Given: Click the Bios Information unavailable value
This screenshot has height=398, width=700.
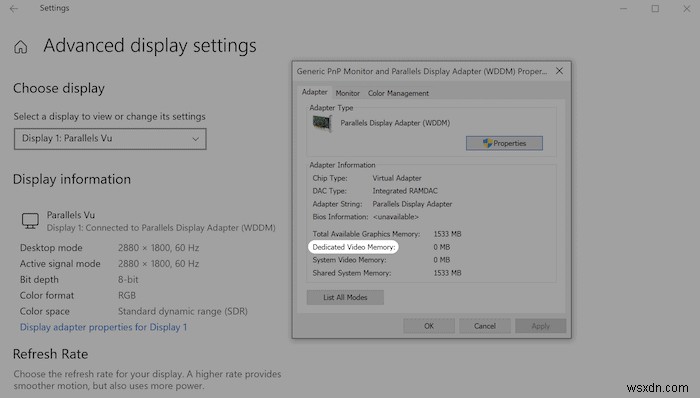Looking at the screenshot, I should pos(396,217).
